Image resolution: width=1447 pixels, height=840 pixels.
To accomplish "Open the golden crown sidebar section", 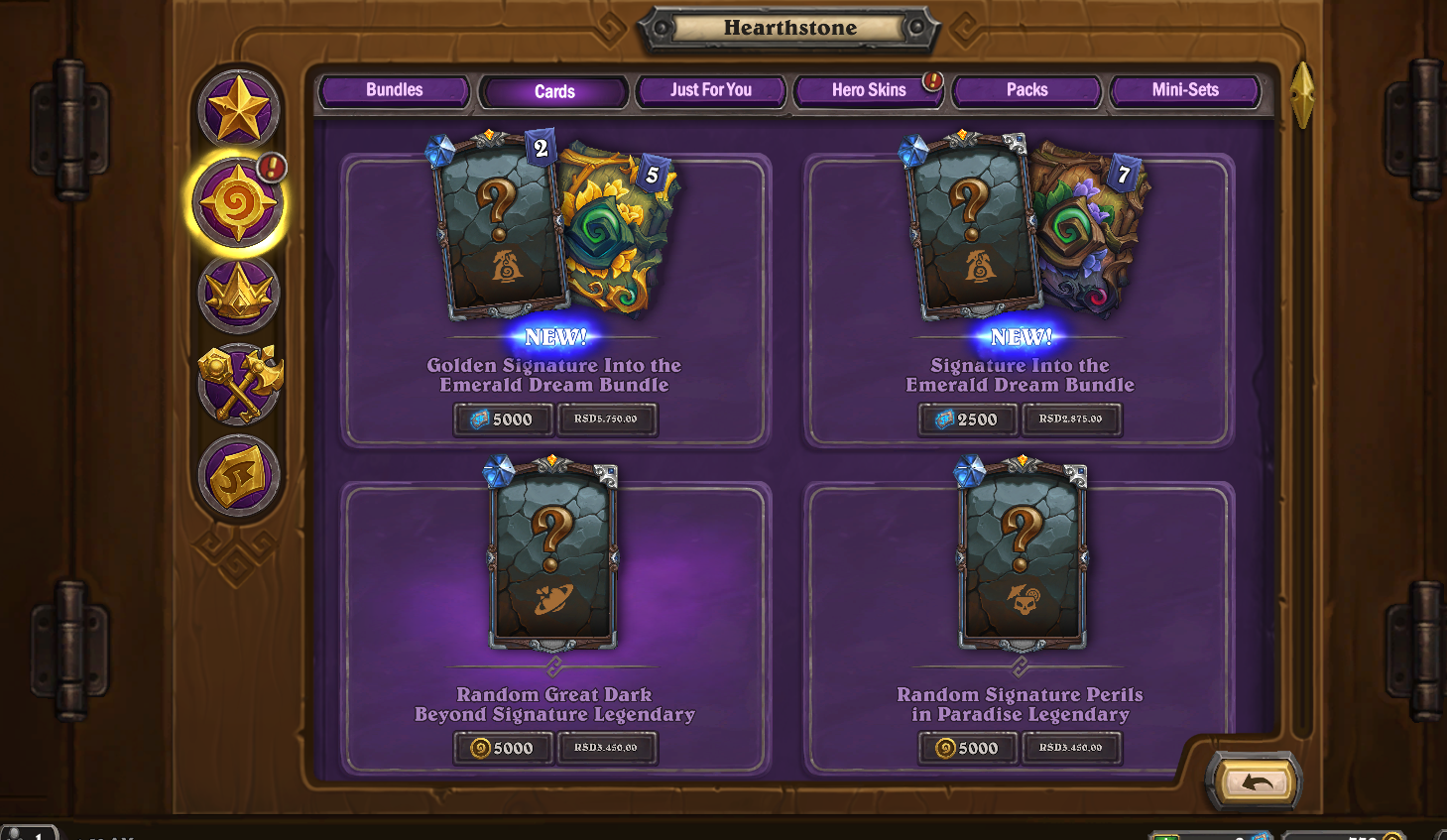I will click(x=238, y=294).
